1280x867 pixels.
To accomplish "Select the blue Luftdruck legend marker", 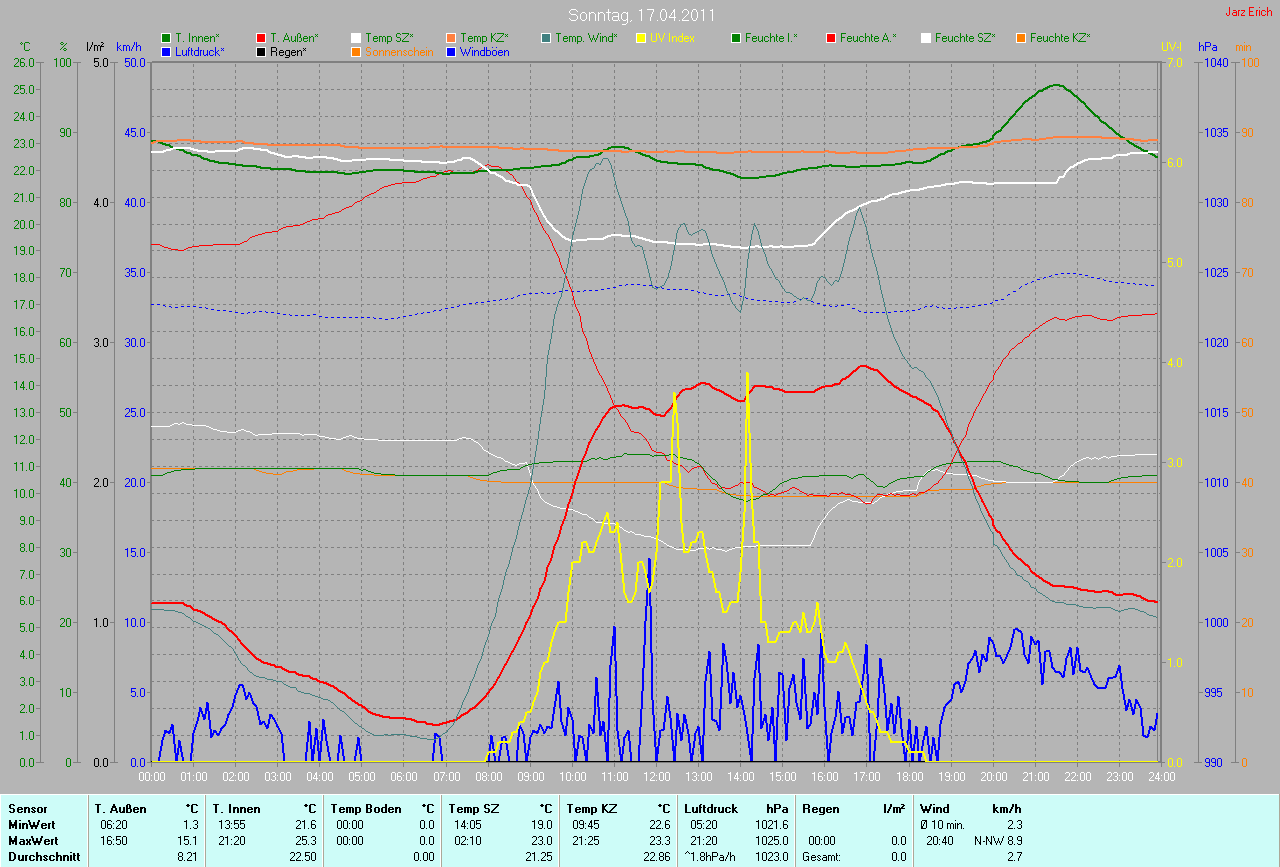I will point(166,51).
